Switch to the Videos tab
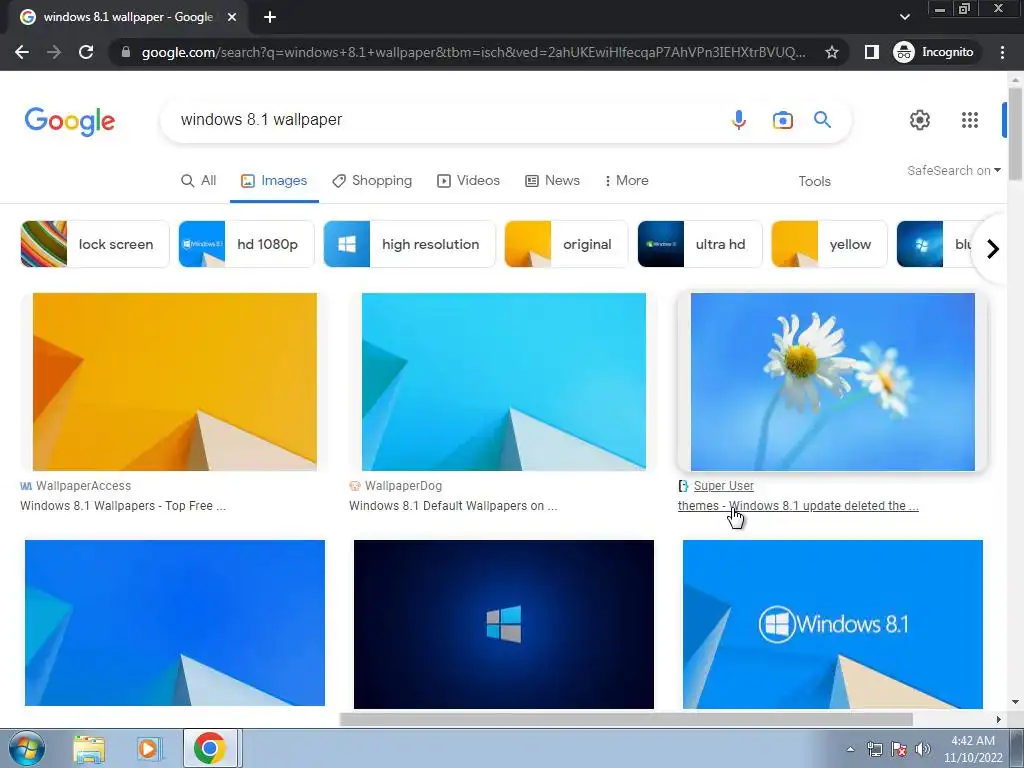Viewport: 1024px width, 768px height. coord(468,181)
